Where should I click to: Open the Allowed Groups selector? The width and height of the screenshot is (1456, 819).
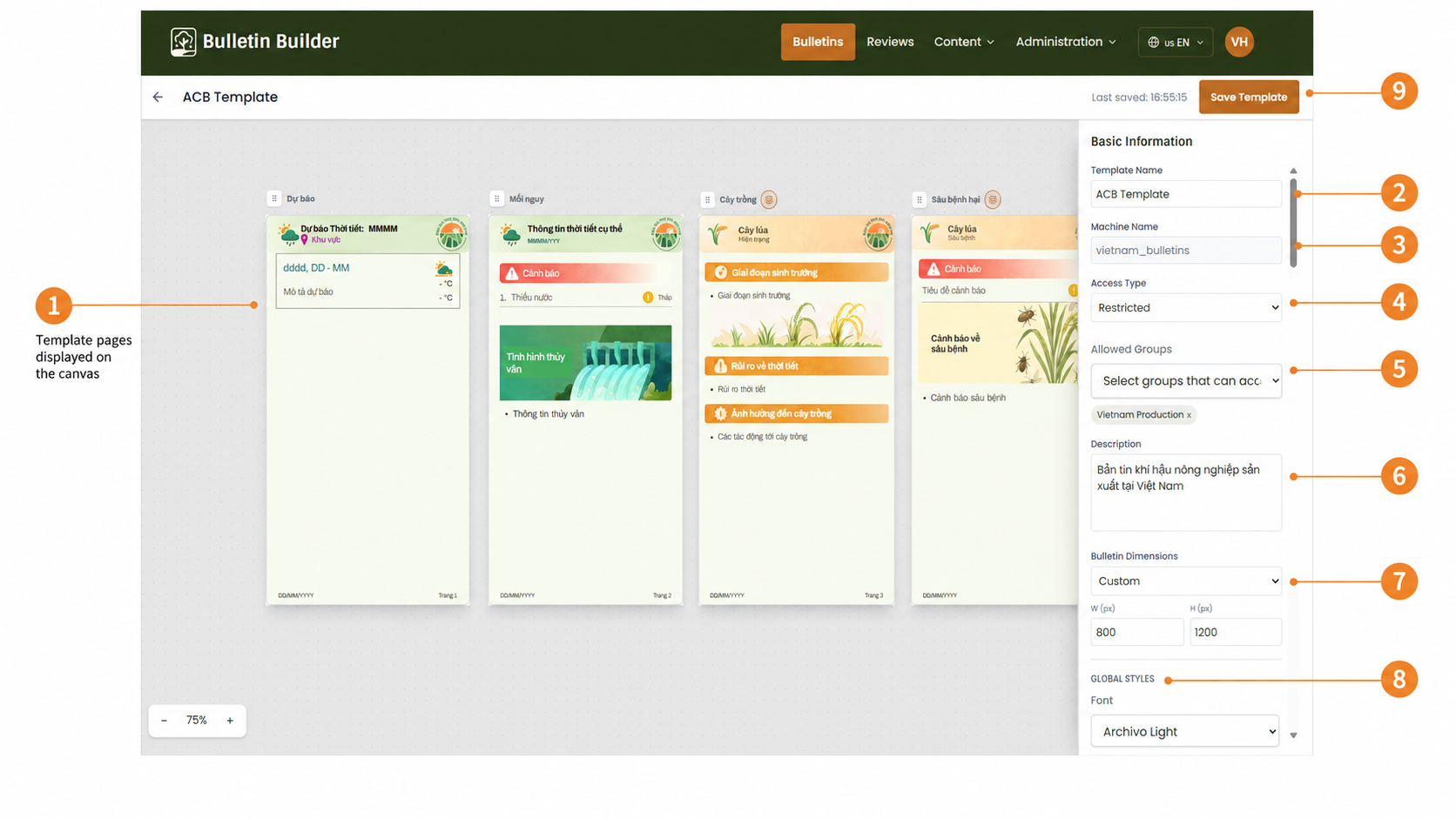pos(1186,380)
